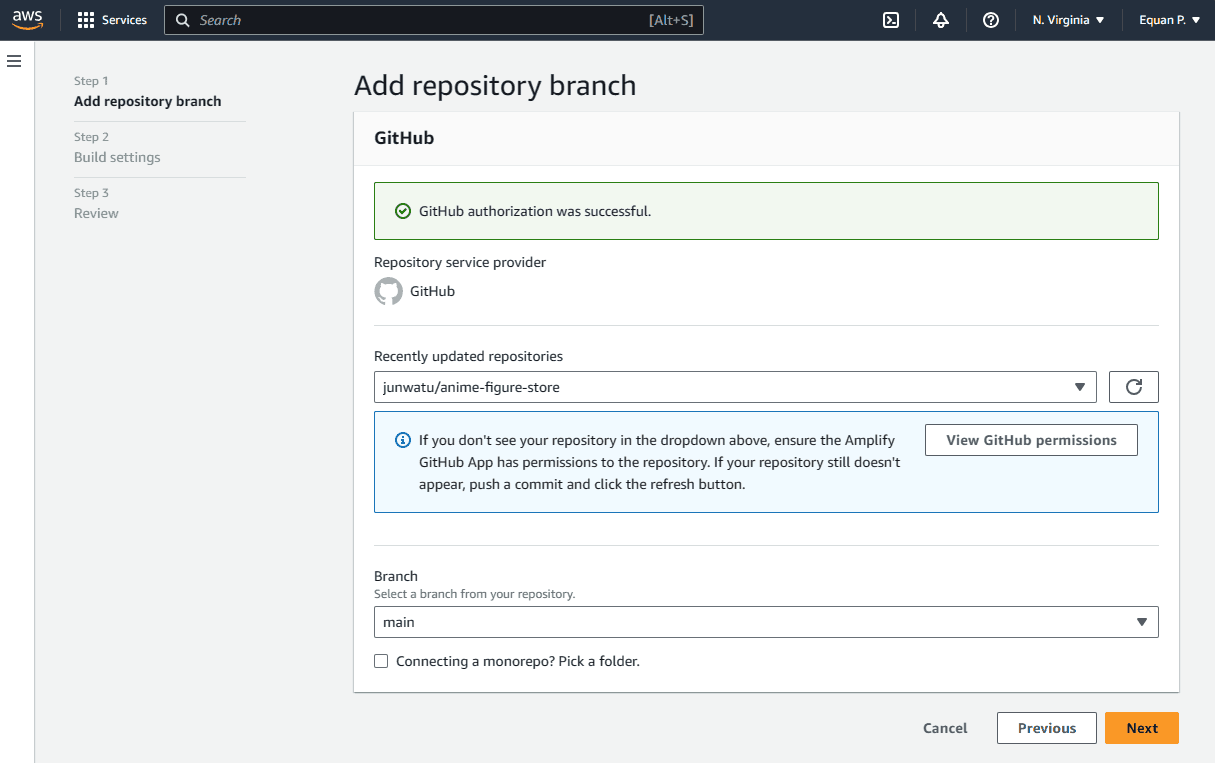Click the GitHub octocat logo
Screen dimensions: 1215x763
[388, 291]
